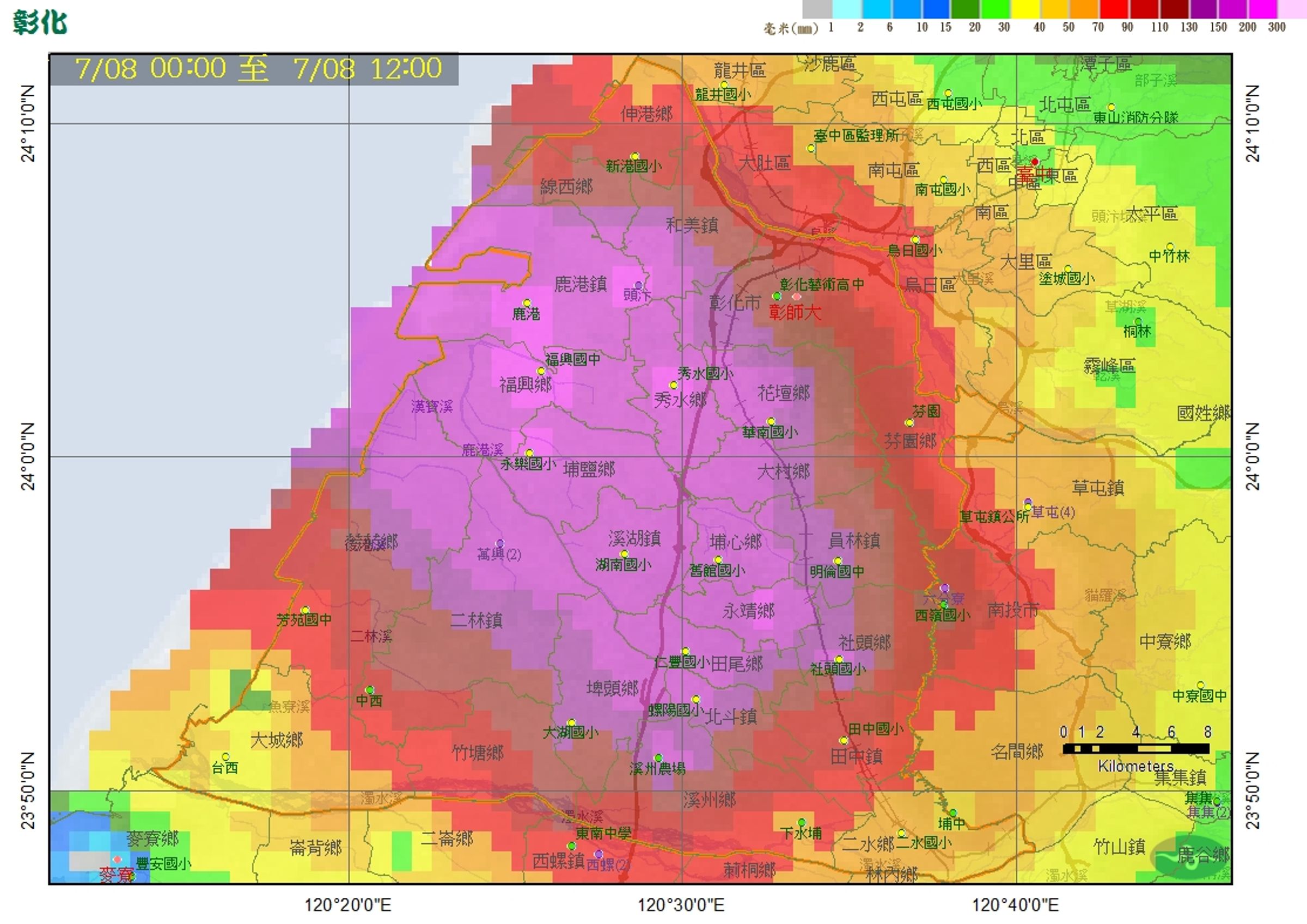
Task: Click the 鹿港鎮 township label
Action: [x=581, y=284]
